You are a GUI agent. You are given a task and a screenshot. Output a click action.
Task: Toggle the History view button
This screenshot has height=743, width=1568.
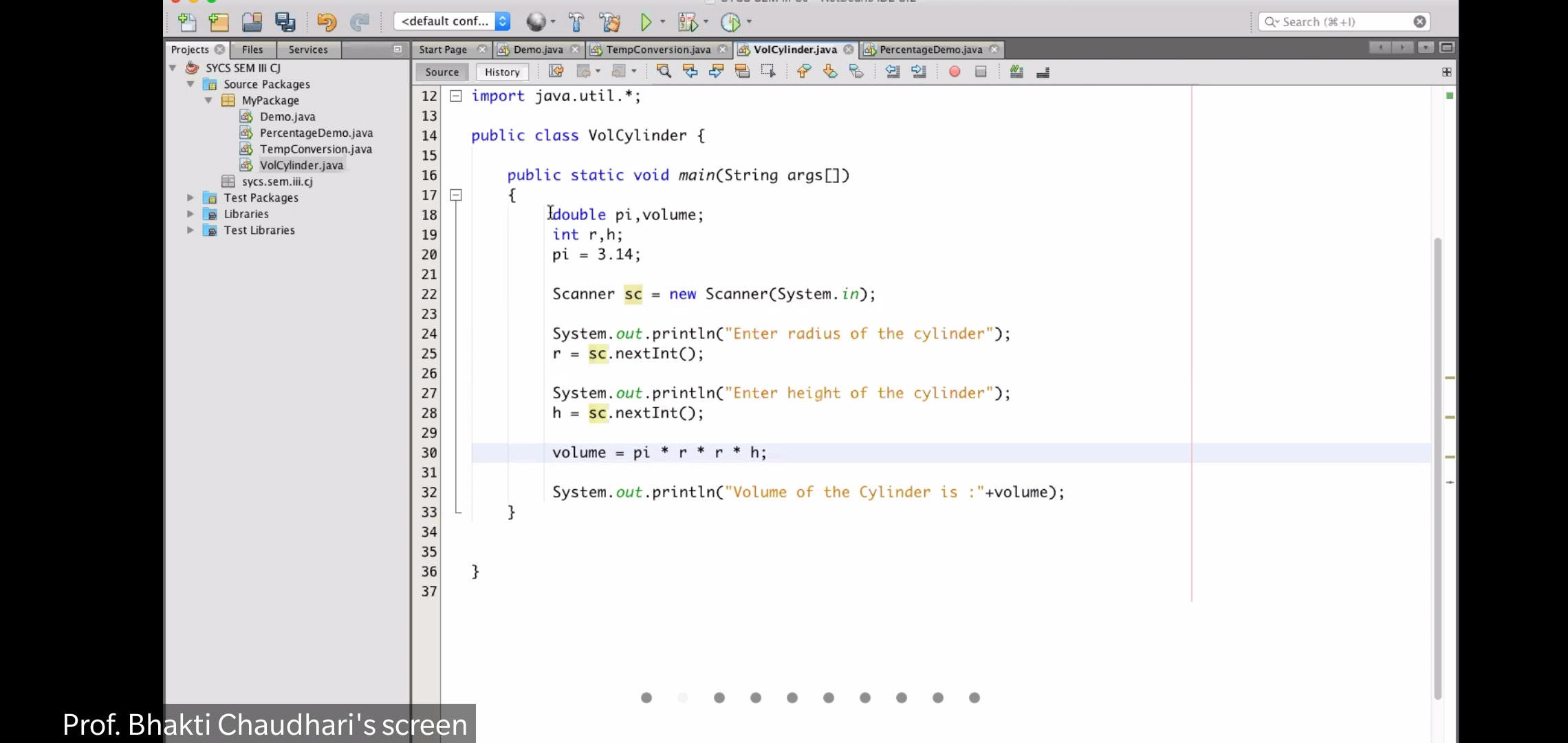click(x=502, y=72)
